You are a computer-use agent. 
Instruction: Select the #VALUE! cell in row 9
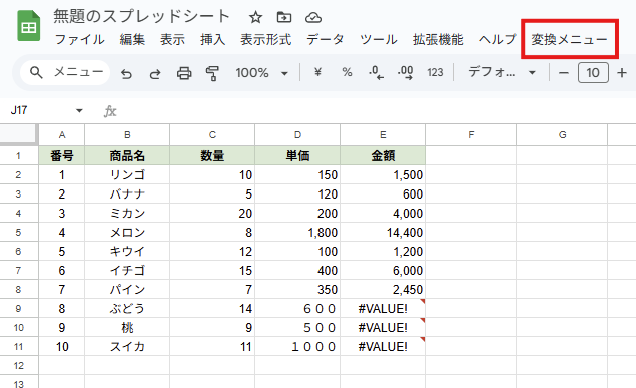pos(383,309)
